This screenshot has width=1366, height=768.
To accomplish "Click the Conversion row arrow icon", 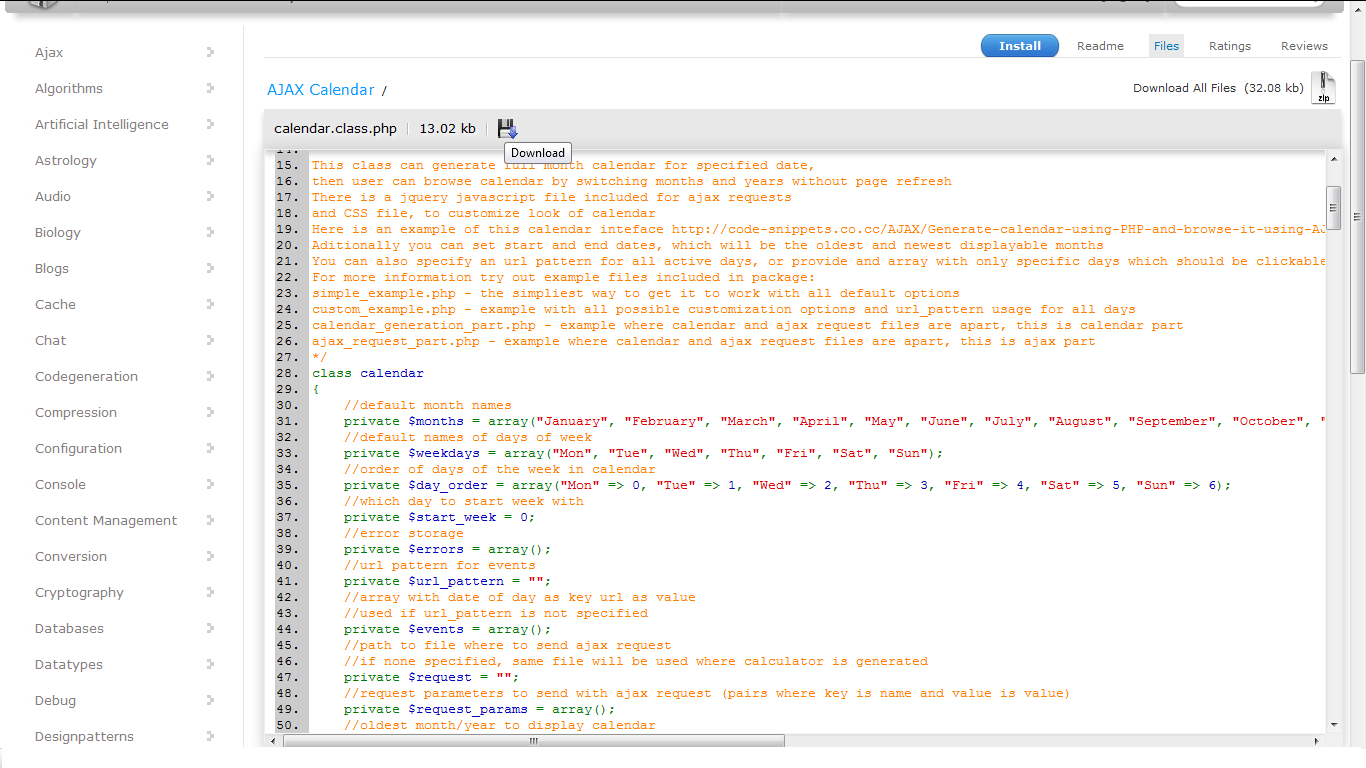I will [x=210, y=556].
